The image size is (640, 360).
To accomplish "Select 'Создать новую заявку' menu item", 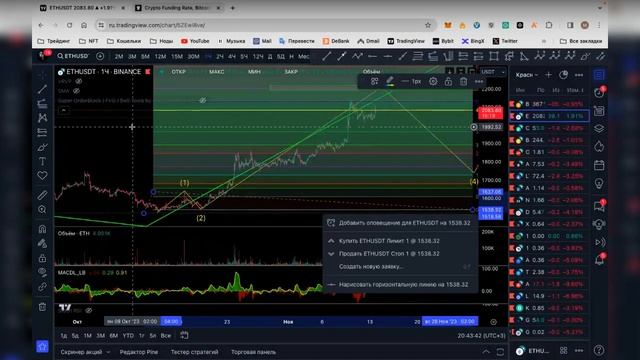I will tap(400, 267).
